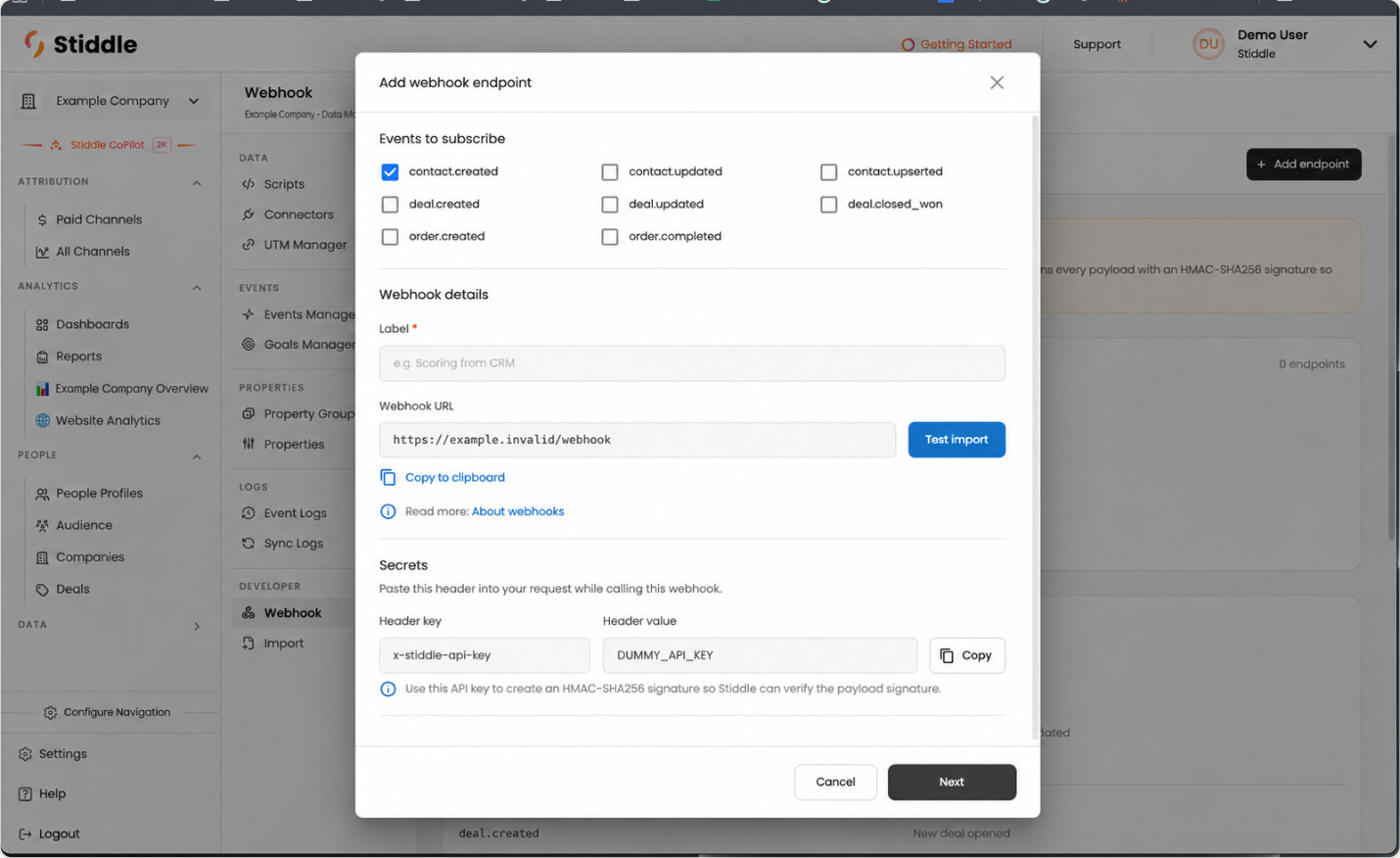Click the Event Logs history icon

(249, 513)
